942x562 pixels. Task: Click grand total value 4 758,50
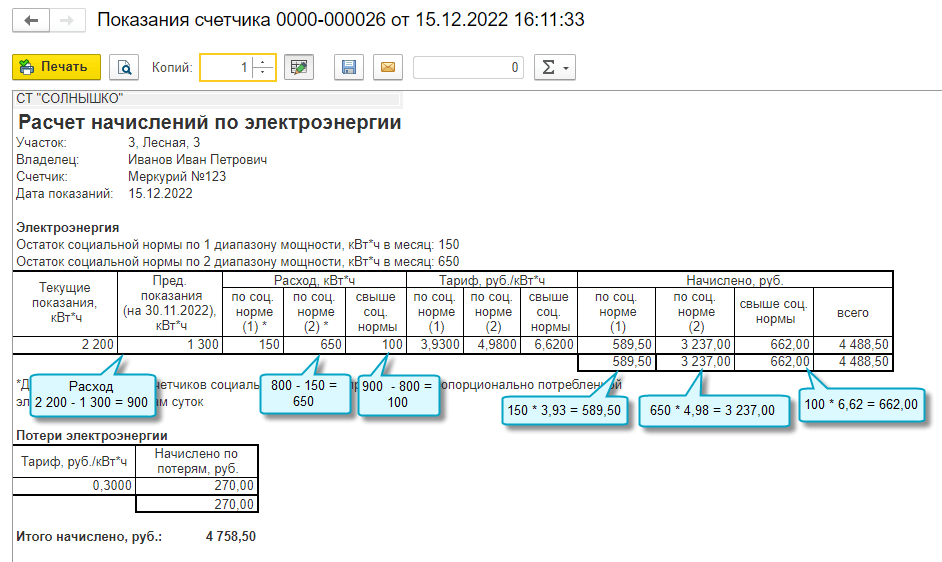point(231,536)
